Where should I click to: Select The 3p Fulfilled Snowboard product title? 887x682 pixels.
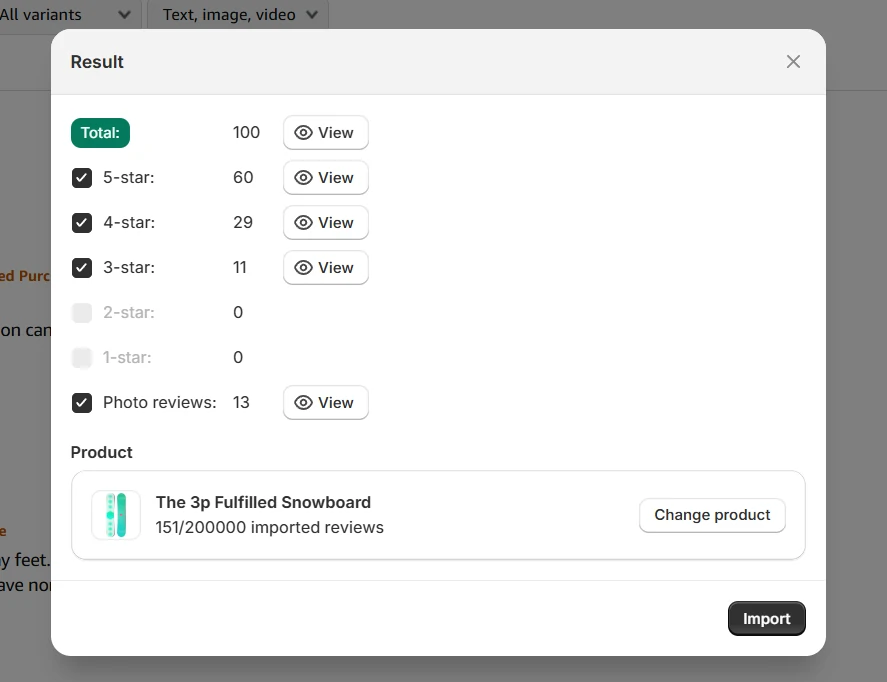[x=263, y=502]
